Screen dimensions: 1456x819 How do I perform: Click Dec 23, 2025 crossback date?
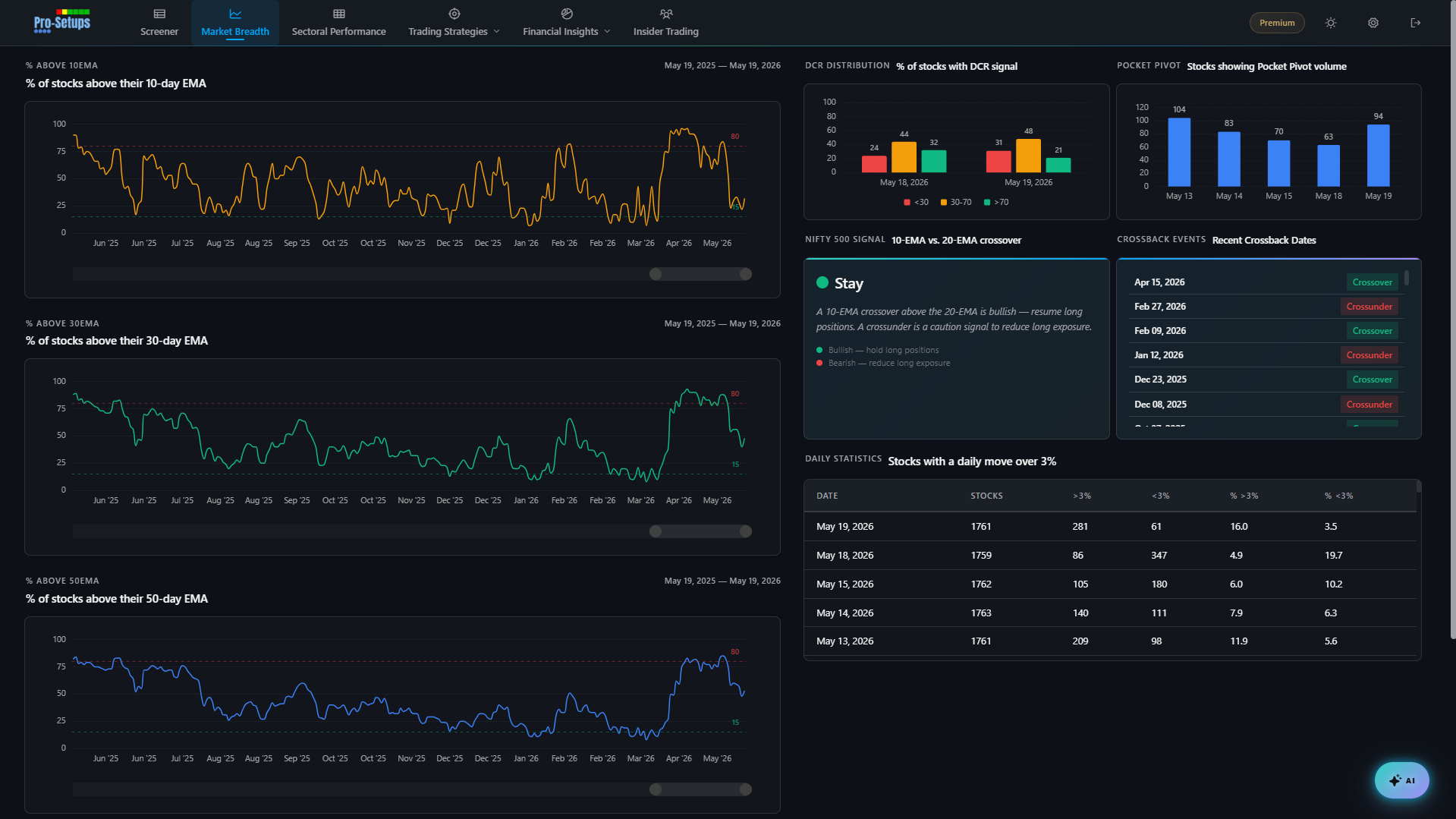coord(1160,380)
